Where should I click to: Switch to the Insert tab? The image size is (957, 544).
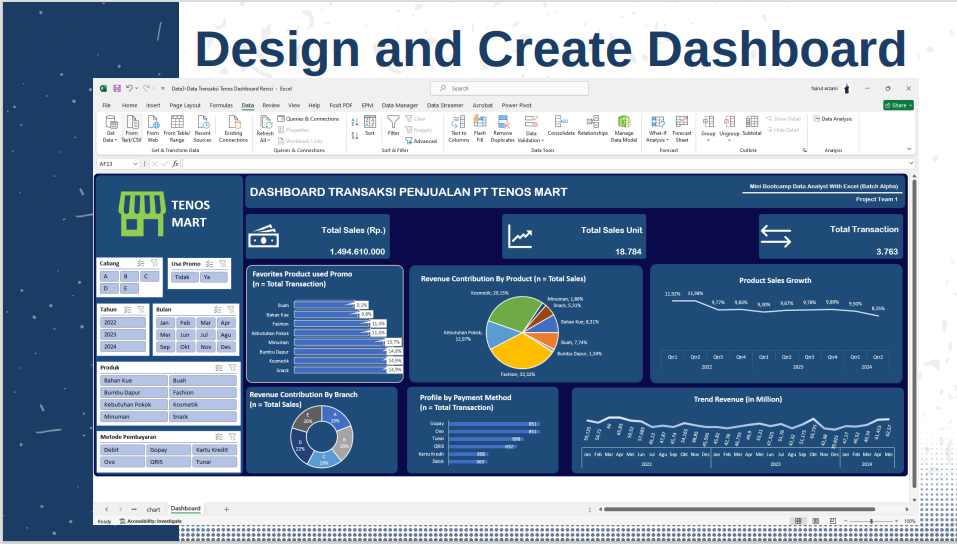tap(153, 105)
